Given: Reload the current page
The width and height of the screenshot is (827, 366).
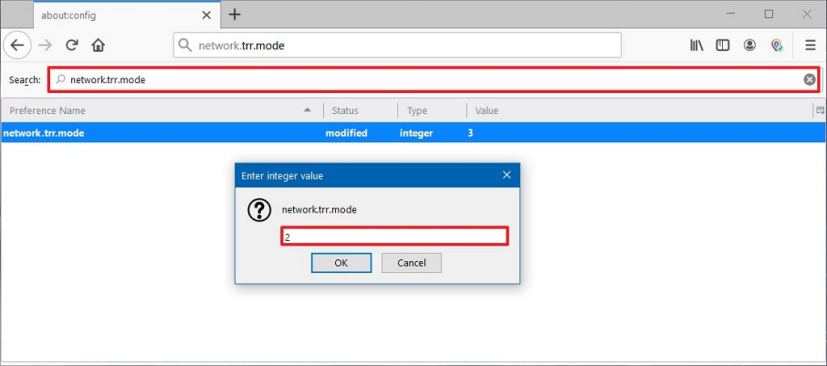Looking at the screenshot, I should (72, 45).
